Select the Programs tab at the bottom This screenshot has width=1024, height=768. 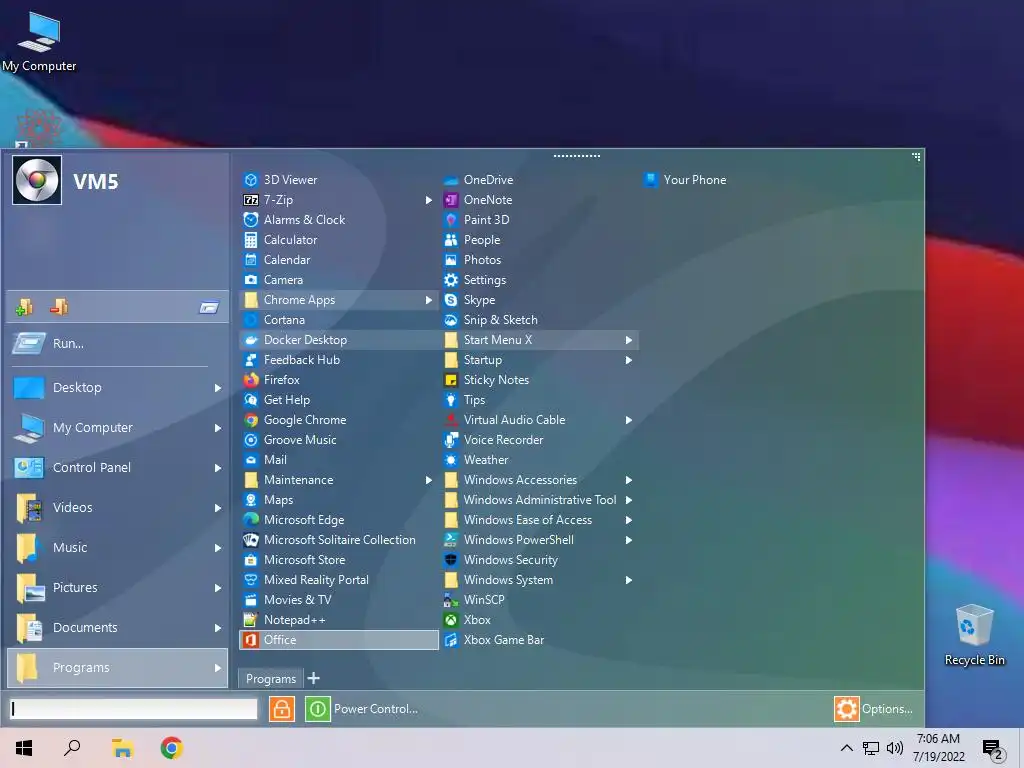(x=270, y=679)
